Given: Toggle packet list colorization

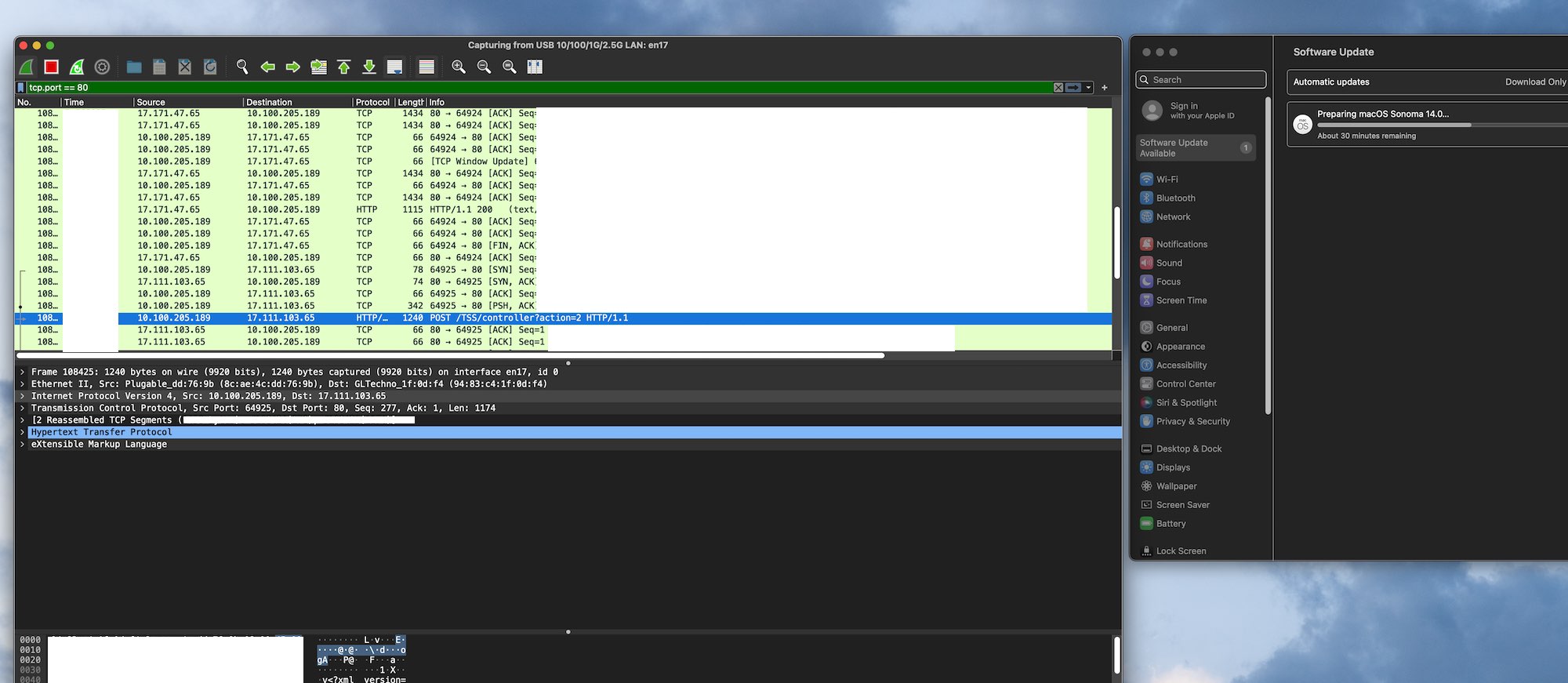Looking at the screenshot, I should (x=426, y=67).
